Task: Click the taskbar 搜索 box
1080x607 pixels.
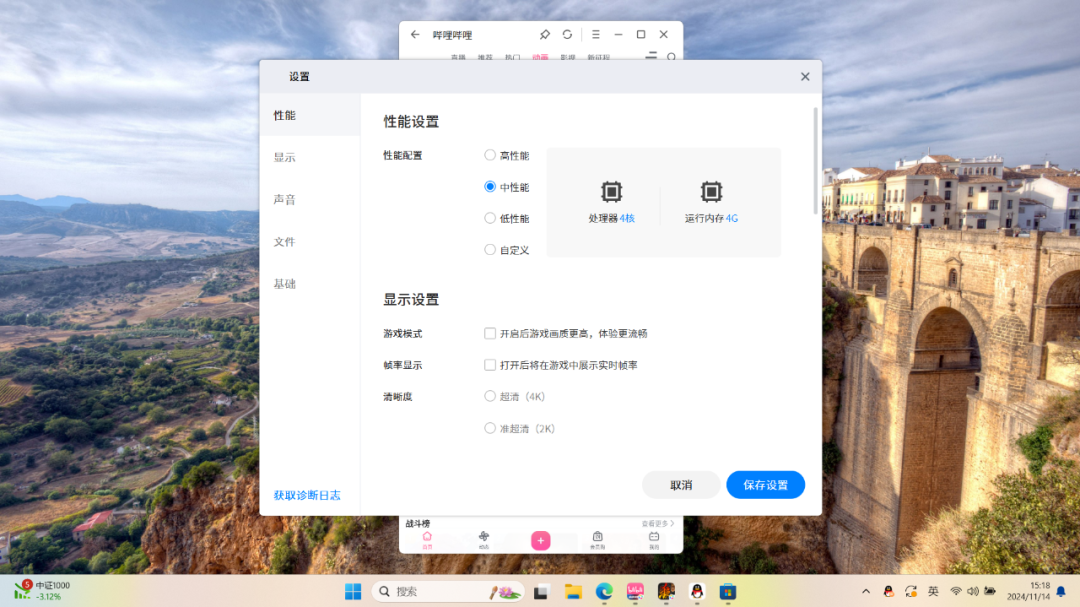Action: [x=448, y=591]
